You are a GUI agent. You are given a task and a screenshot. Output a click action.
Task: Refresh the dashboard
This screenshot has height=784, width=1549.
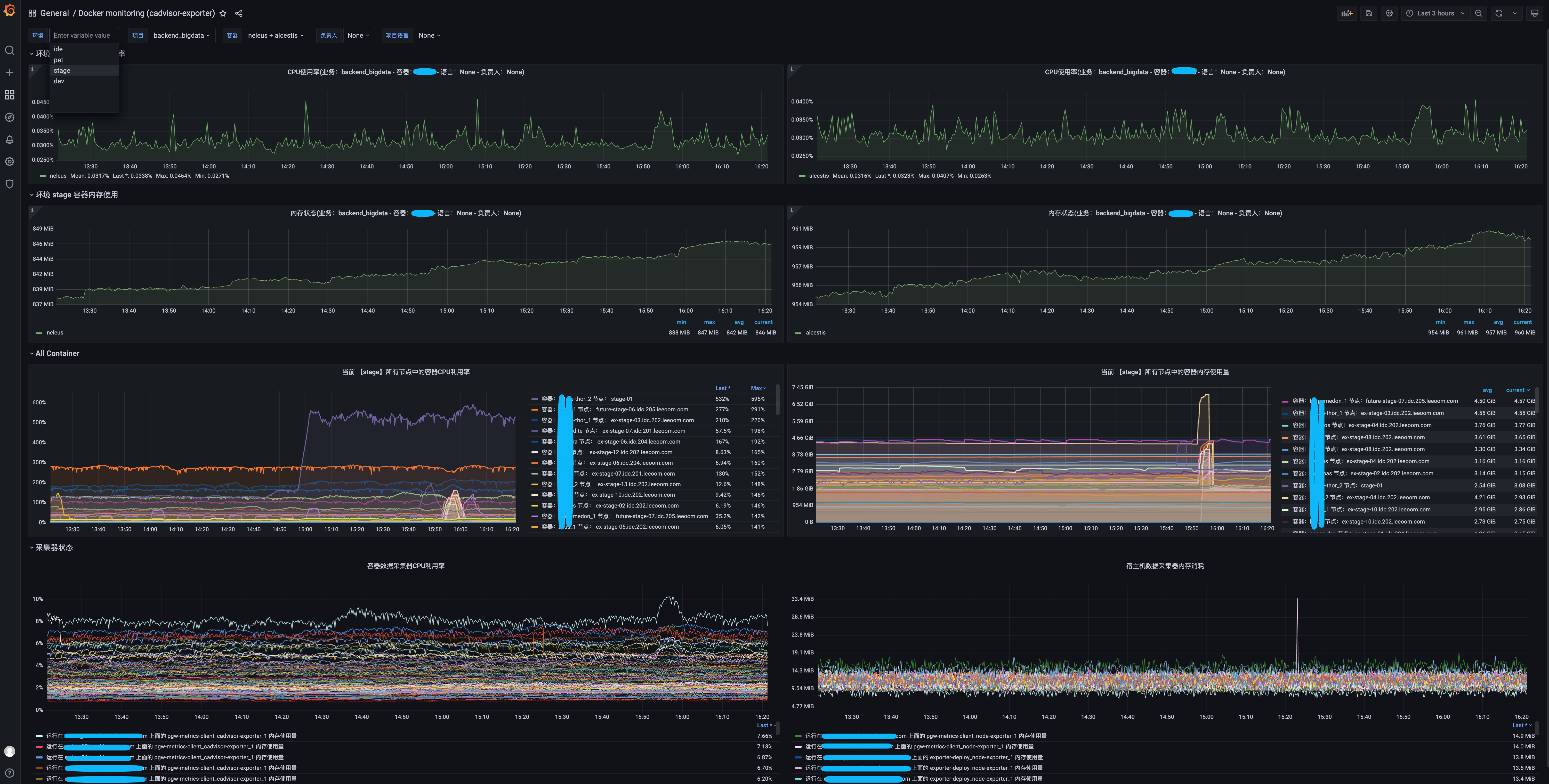coord(1499,13)
